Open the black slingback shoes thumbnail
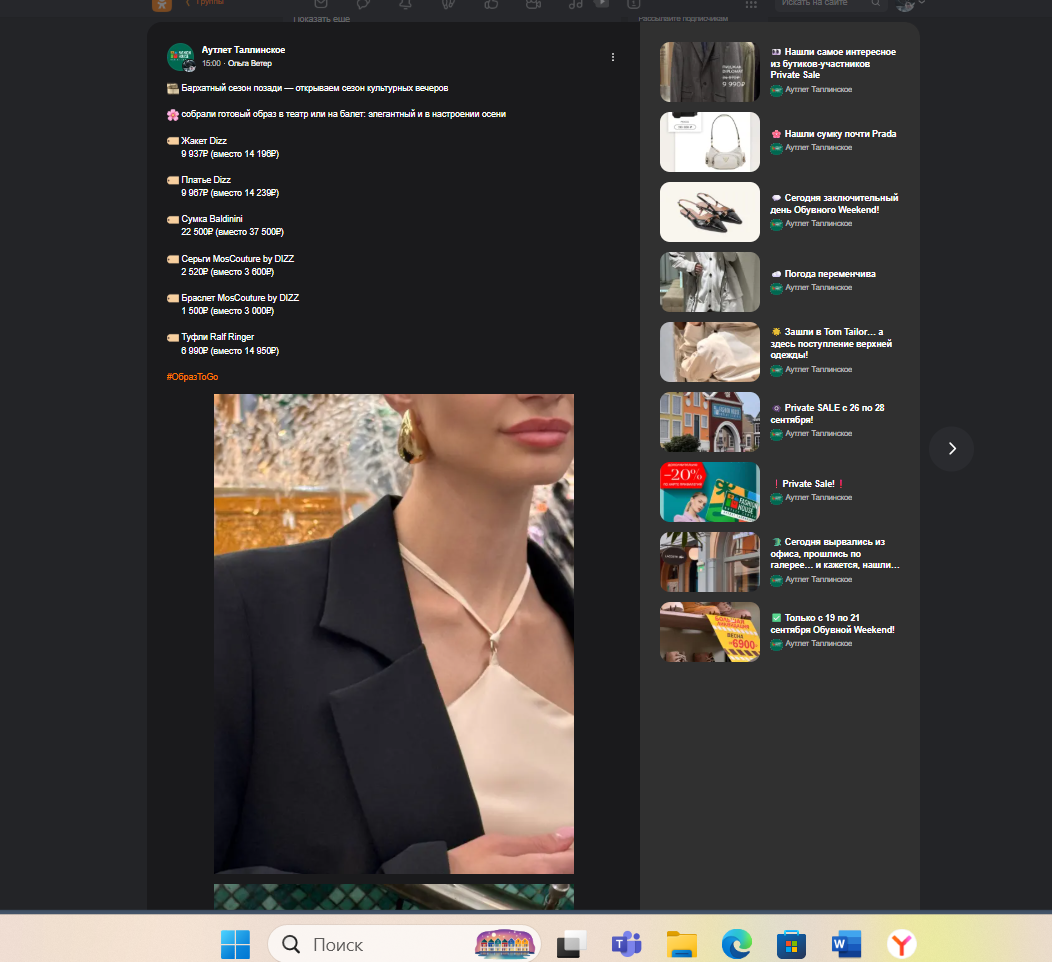Screen dimensions: 1052x962 (710, 212)
